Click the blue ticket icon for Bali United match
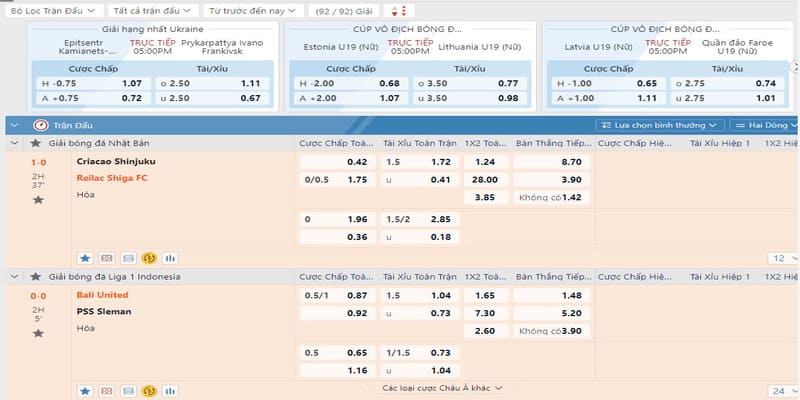800x400 pixels. 128,391
